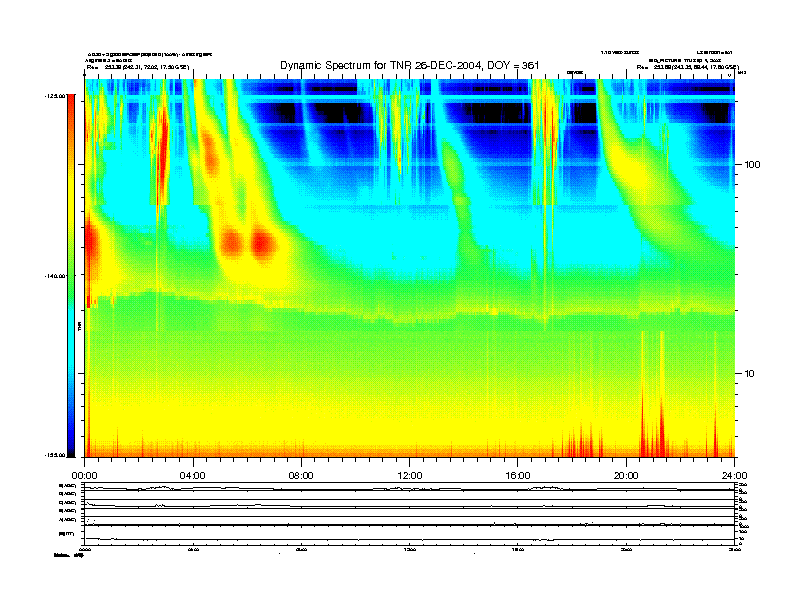Click the 12:00 time axis label
Screen dimensions: 792x612
410,476
